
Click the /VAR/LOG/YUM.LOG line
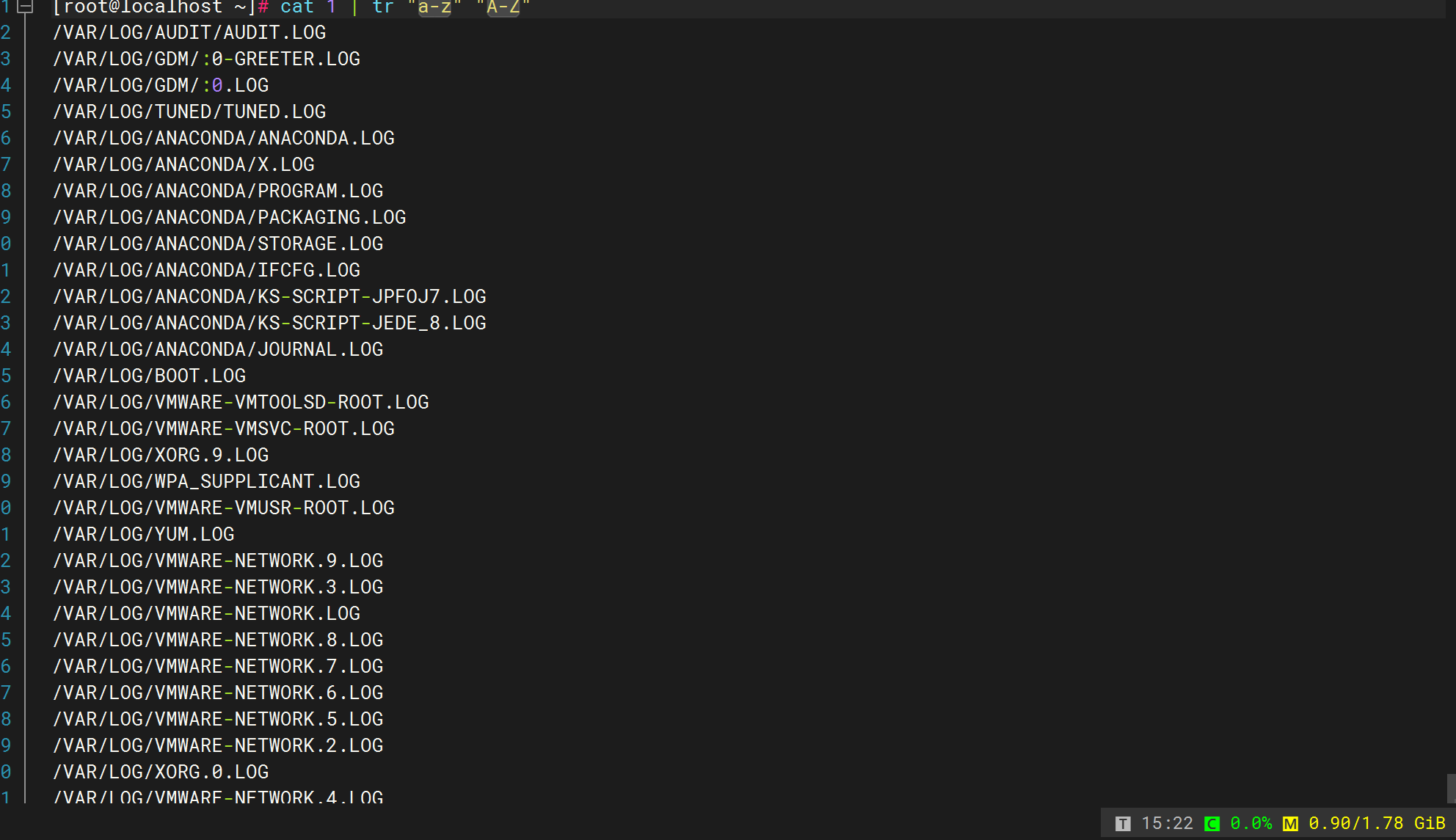click(144, 534)
